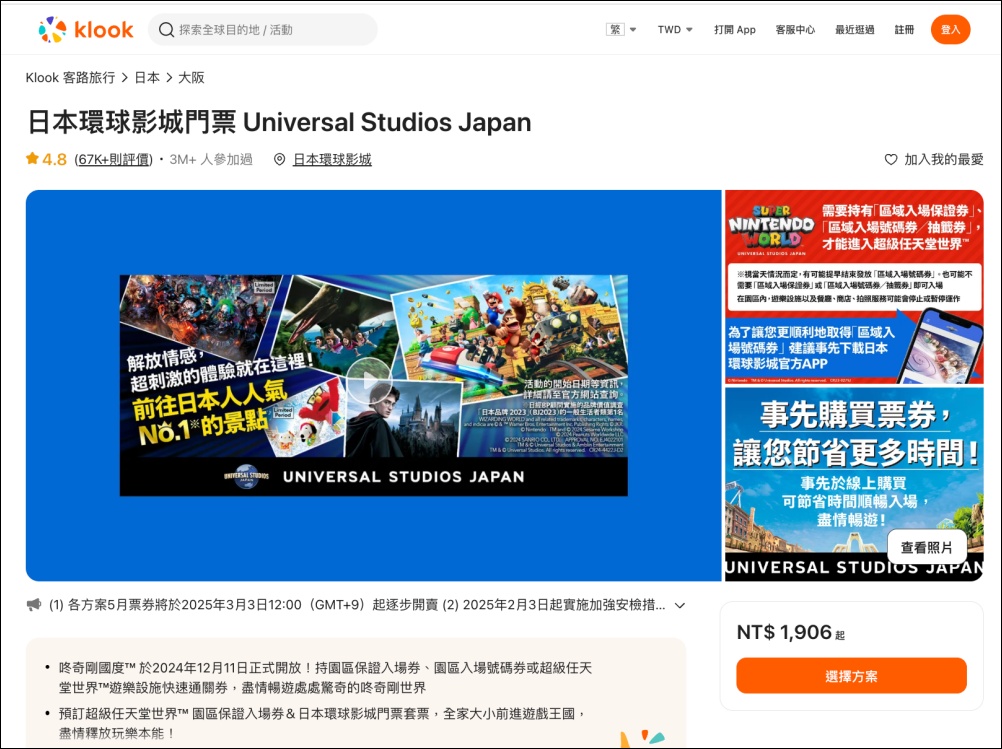This screenshot has width=1002, height=749.
Task: Click the megaphone announcement icon
Action: click(x=34, y=605)
